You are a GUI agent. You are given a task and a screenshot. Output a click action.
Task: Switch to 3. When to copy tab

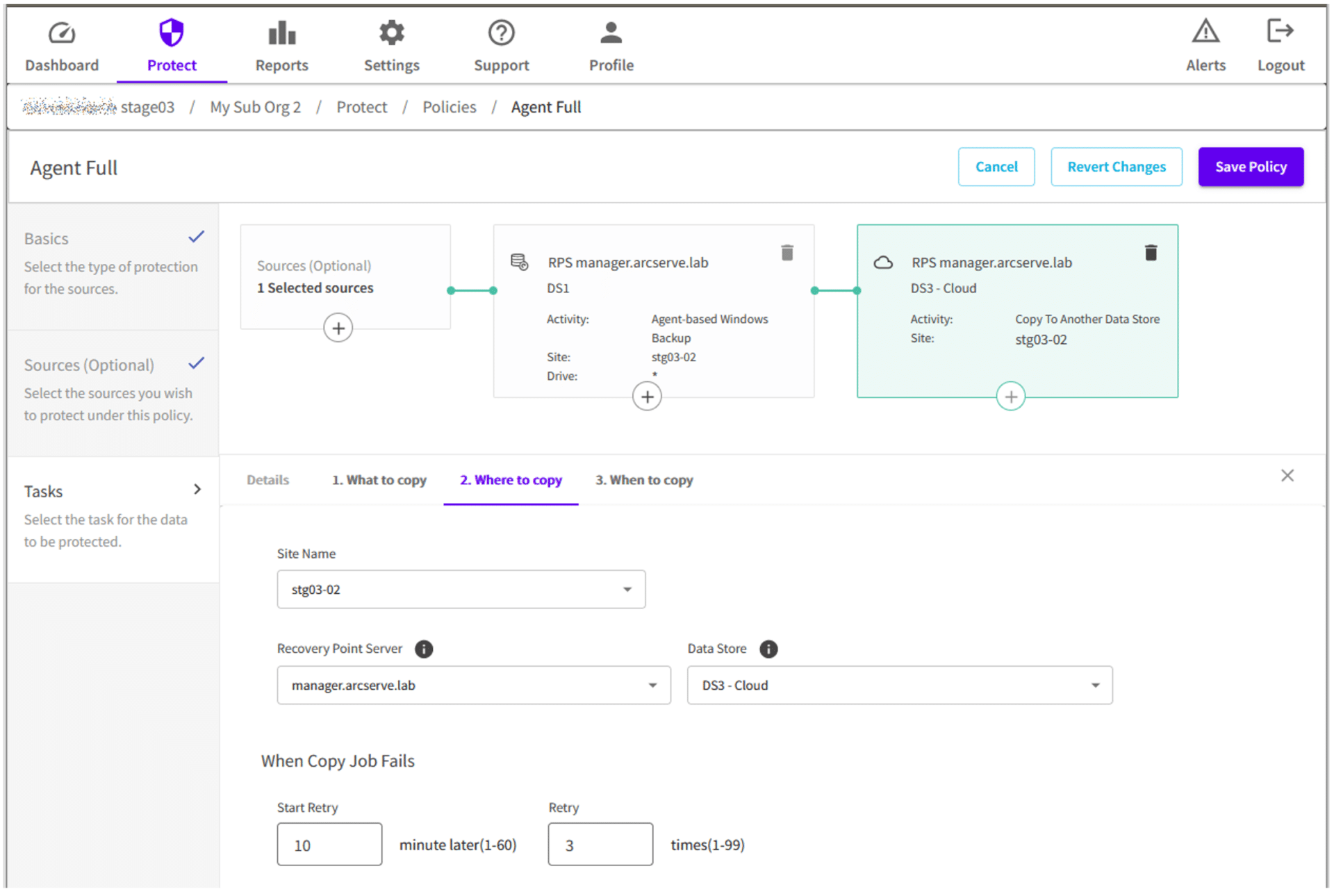[643, 480]
